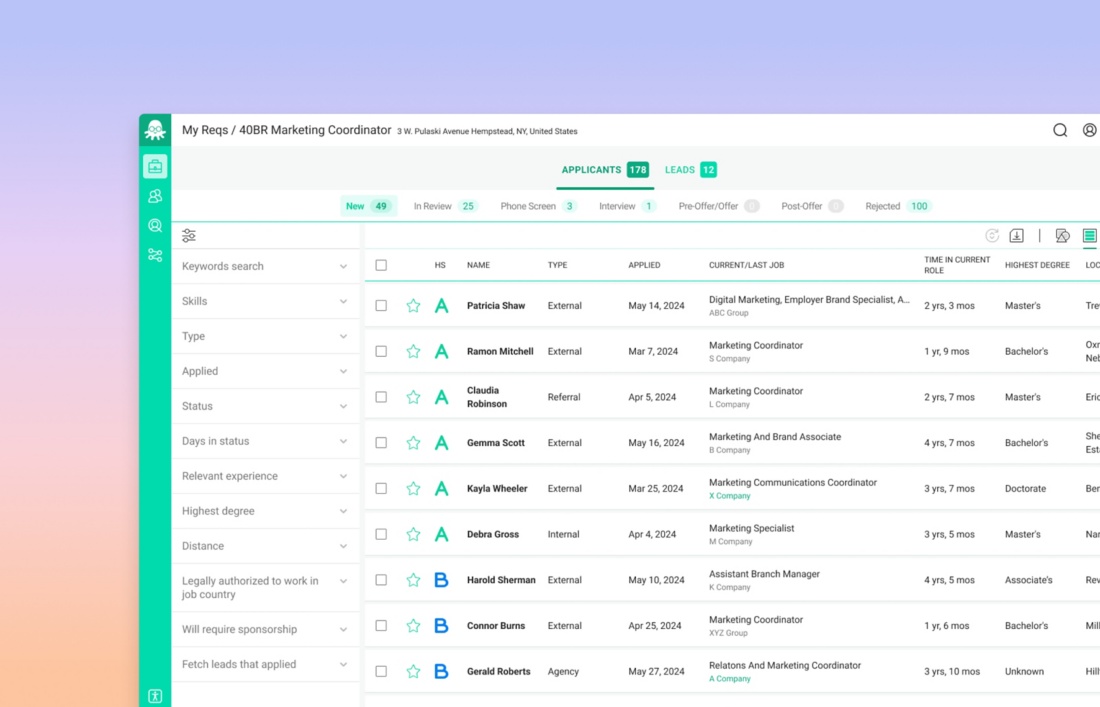Click the download icon in table toolbar
Screen dimensions: 1100x707
tap(1016, 236)
